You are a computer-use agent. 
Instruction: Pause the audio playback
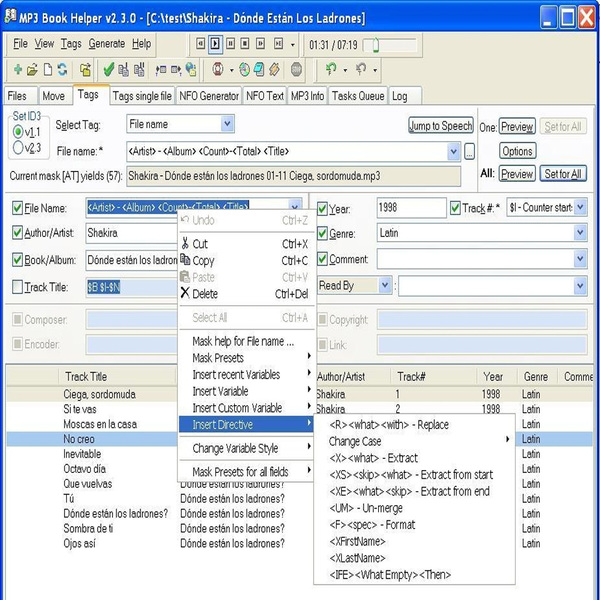(x=230, y=44)
